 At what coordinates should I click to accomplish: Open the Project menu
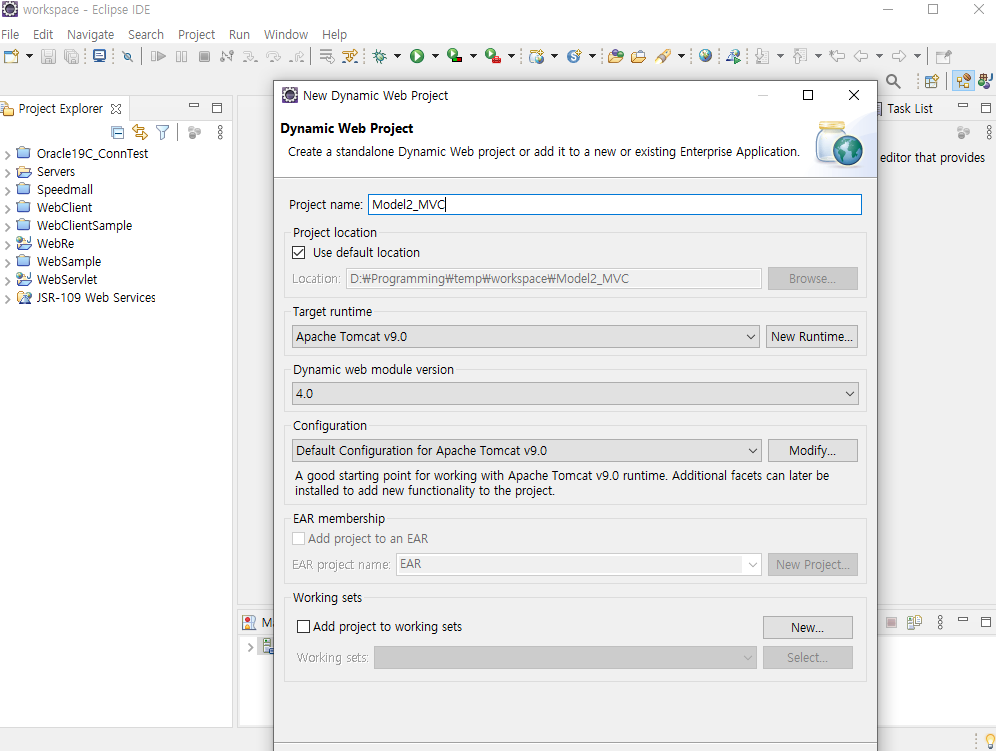click(196, 34)
